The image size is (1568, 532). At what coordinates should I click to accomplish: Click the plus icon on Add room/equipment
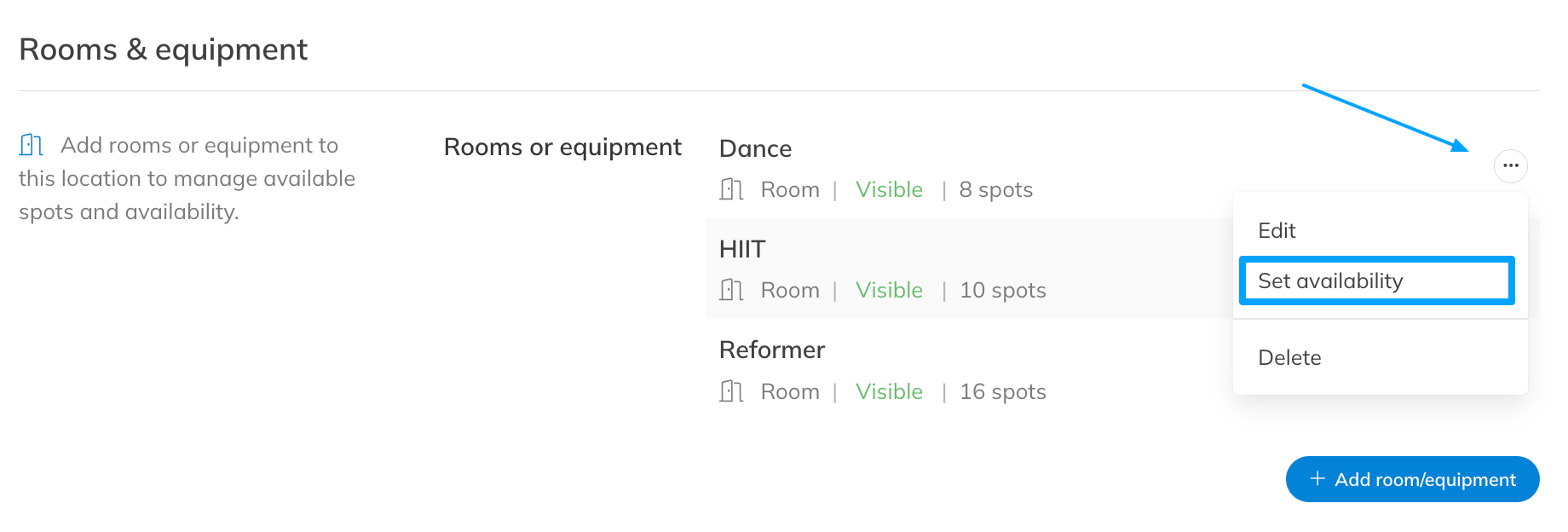(1317, 479)
